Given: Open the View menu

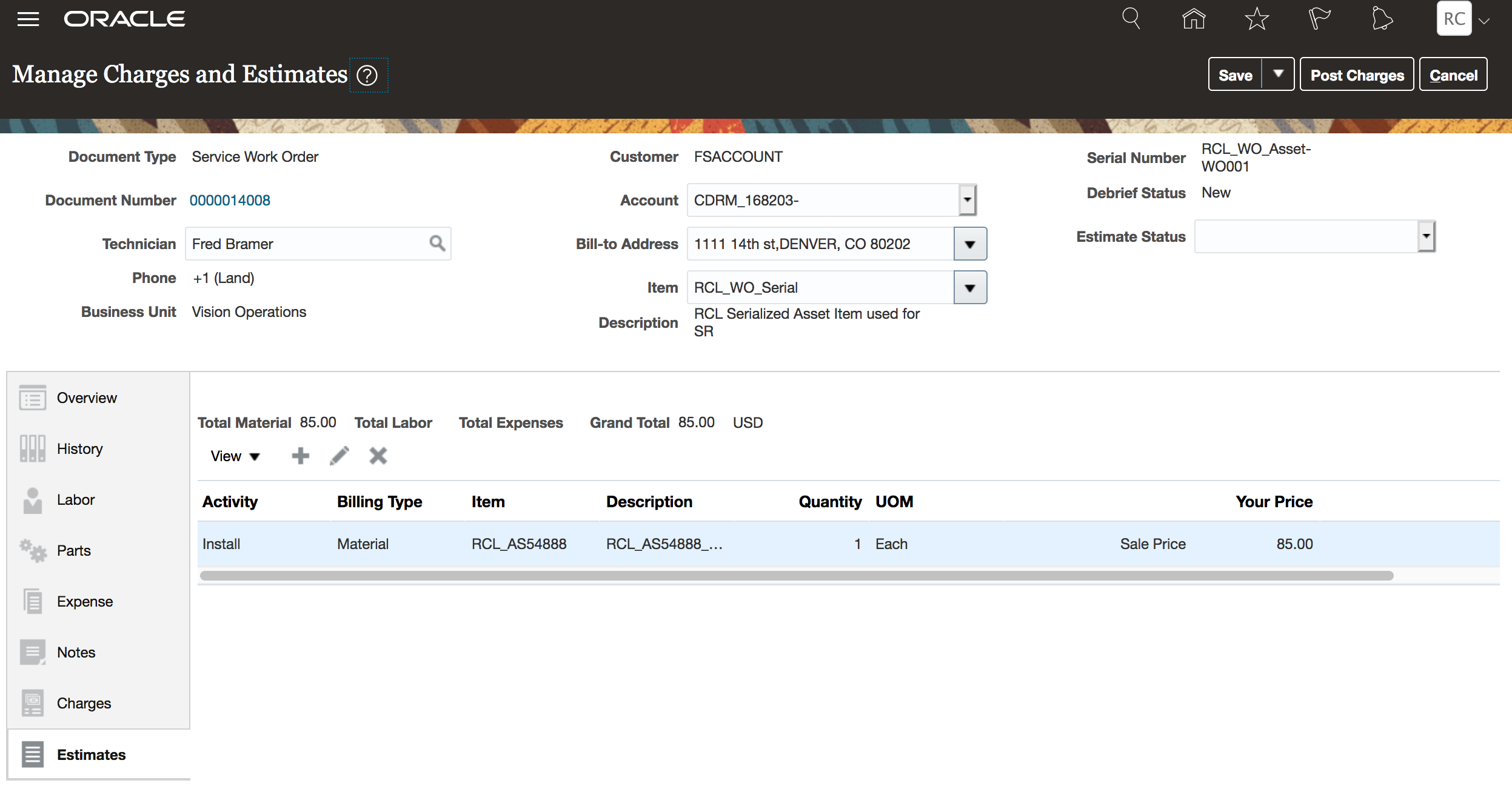Looking at the screenshot, I should pos(235,456).
